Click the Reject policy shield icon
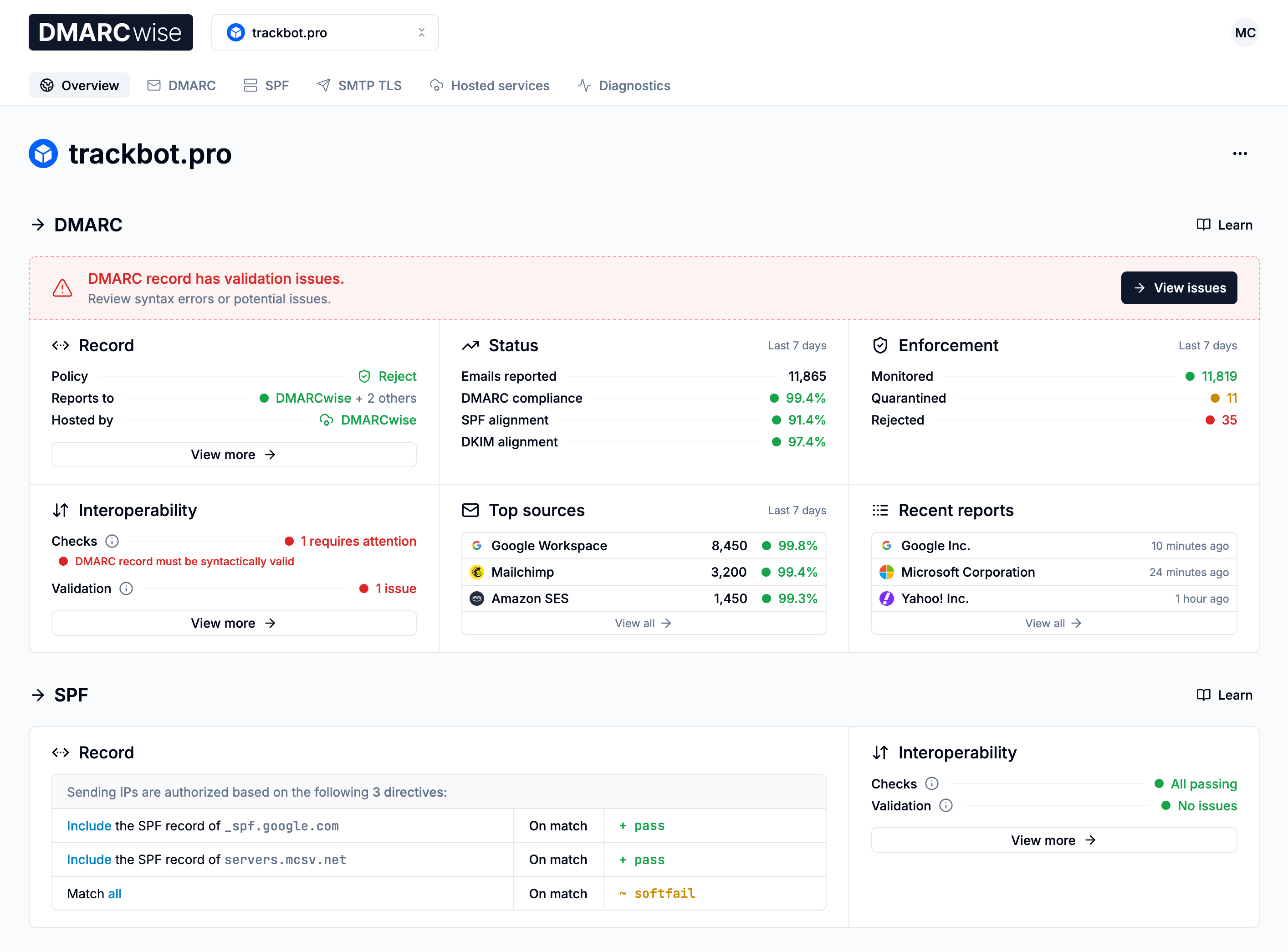Viewport: 1288px width, 952px height. (x=365, y=376)
